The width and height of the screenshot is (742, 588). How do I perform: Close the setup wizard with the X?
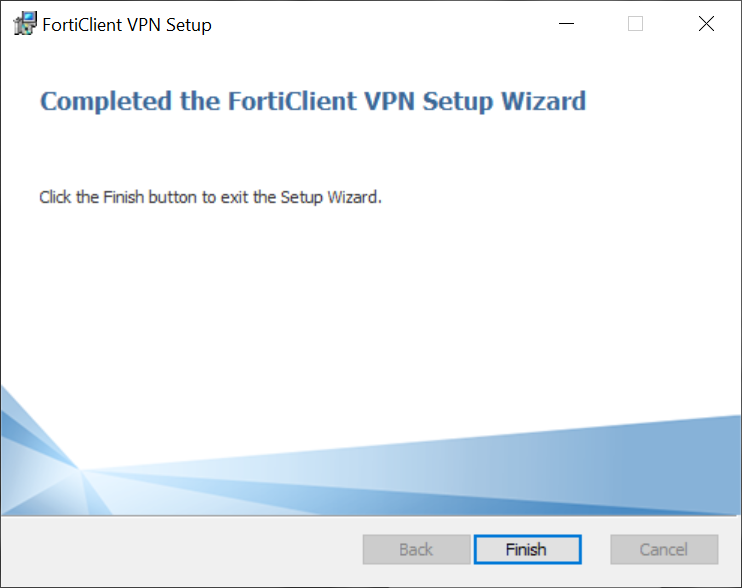click(x=706, y=25)
